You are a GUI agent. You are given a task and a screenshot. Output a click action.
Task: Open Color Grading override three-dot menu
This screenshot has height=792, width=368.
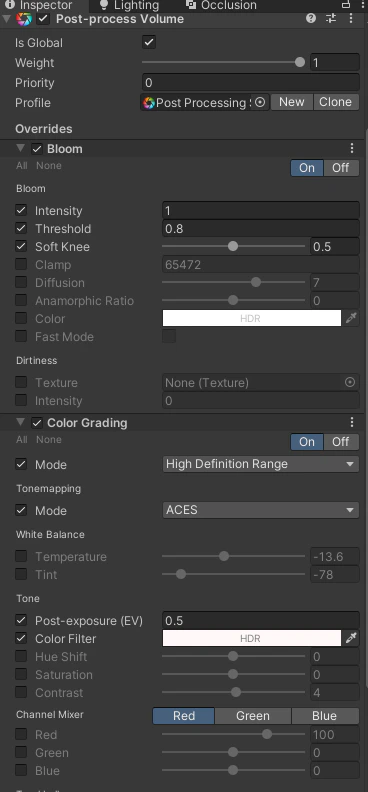(352, 422)
